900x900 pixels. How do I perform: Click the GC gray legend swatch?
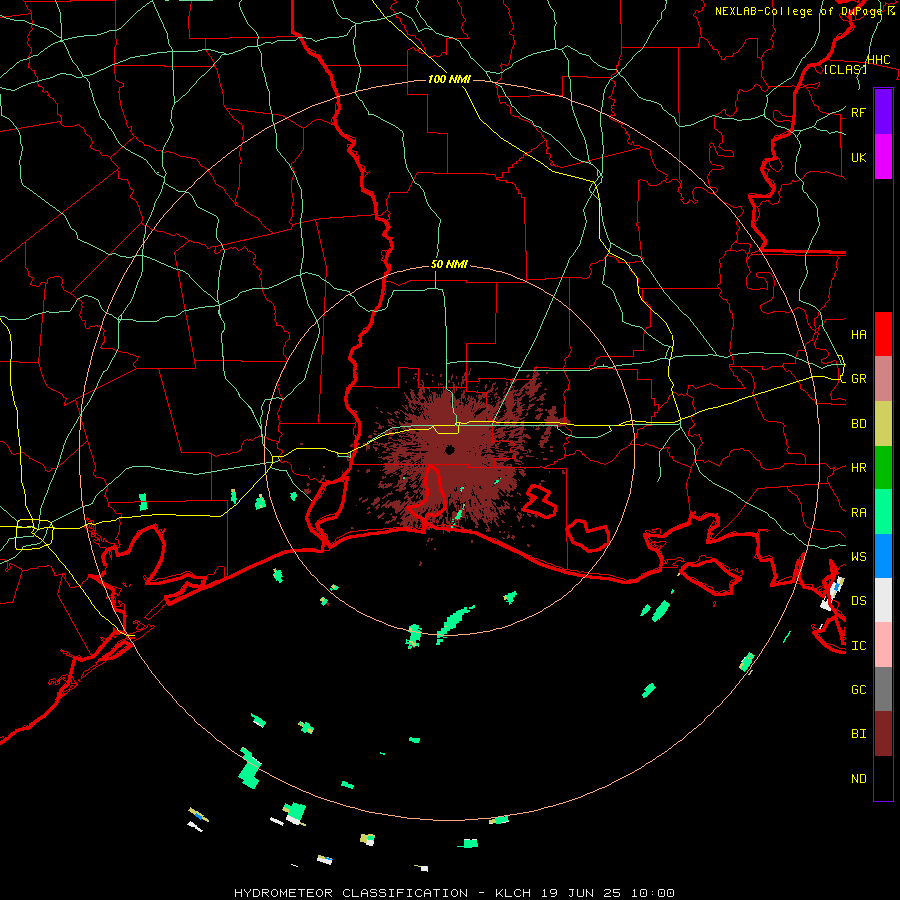point(883,689)
